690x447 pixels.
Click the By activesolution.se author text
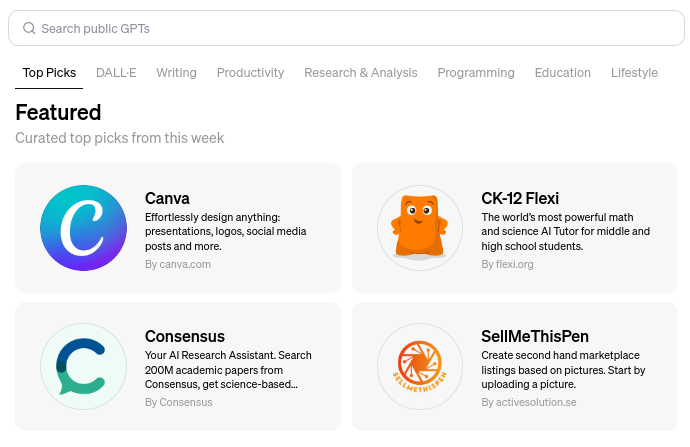(529, 402)
